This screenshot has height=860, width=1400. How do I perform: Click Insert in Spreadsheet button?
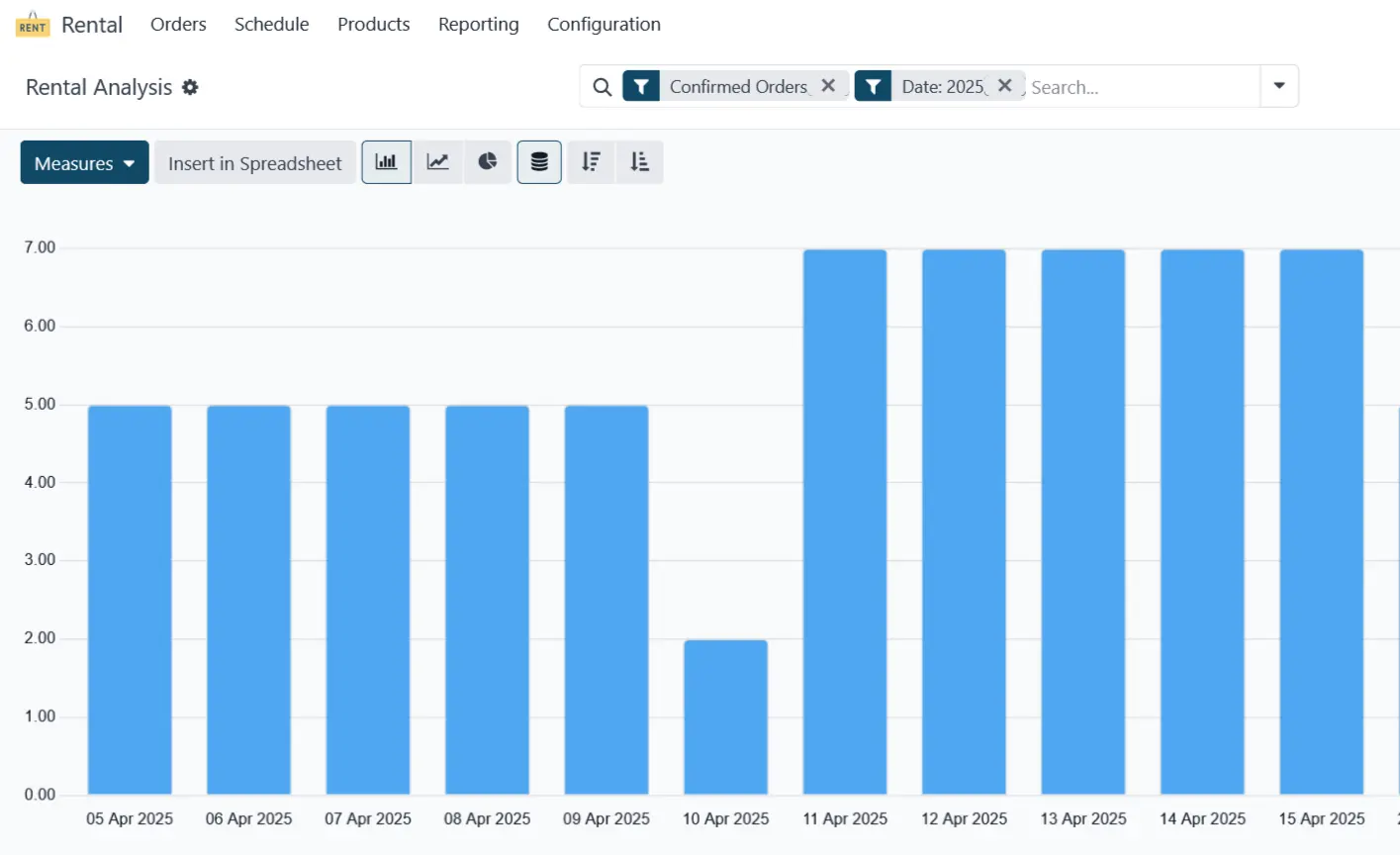click(254, 163)
